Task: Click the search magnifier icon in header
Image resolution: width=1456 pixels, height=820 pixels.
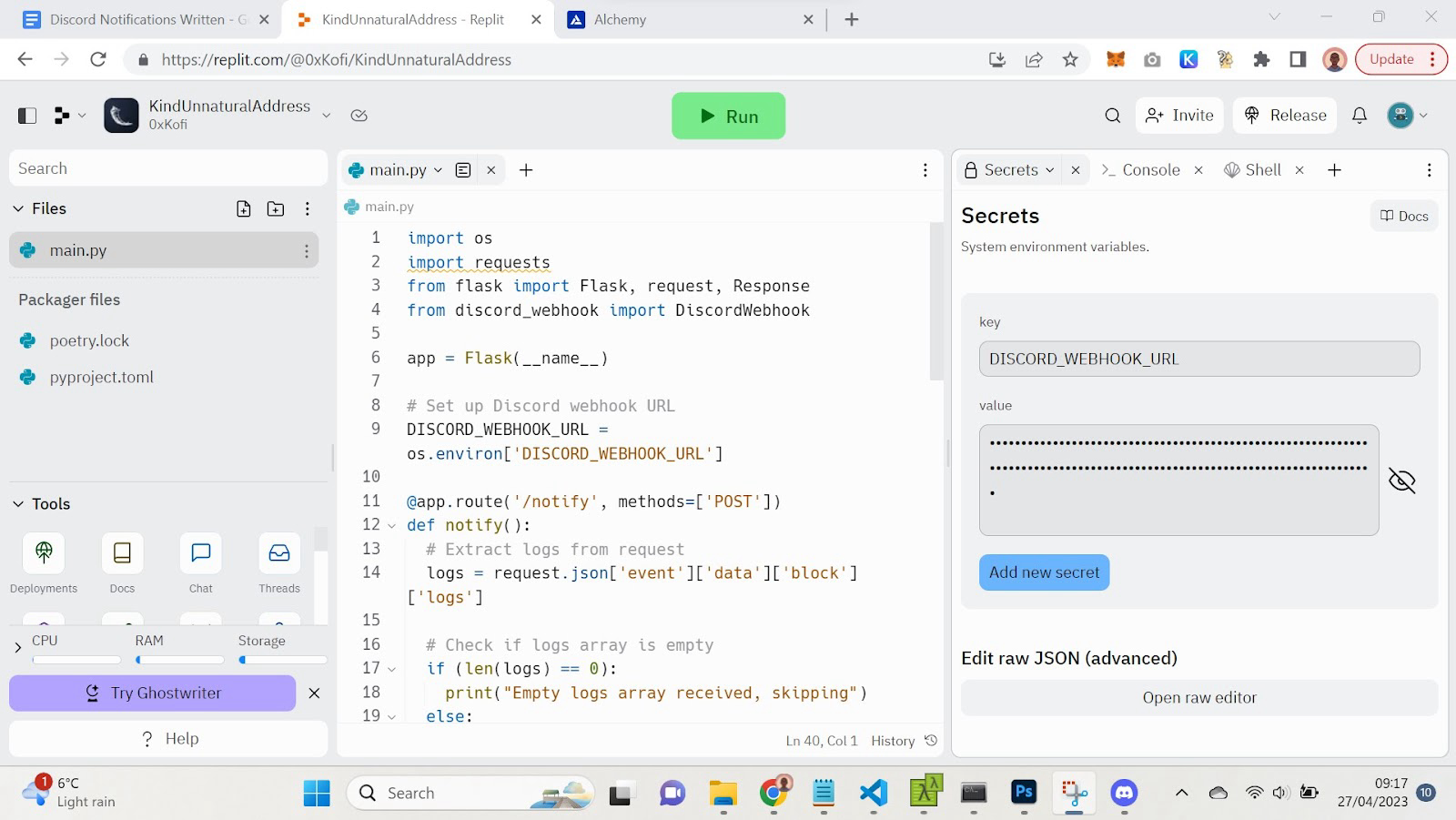Action: pyautogui.click(x=1112, y=116)
